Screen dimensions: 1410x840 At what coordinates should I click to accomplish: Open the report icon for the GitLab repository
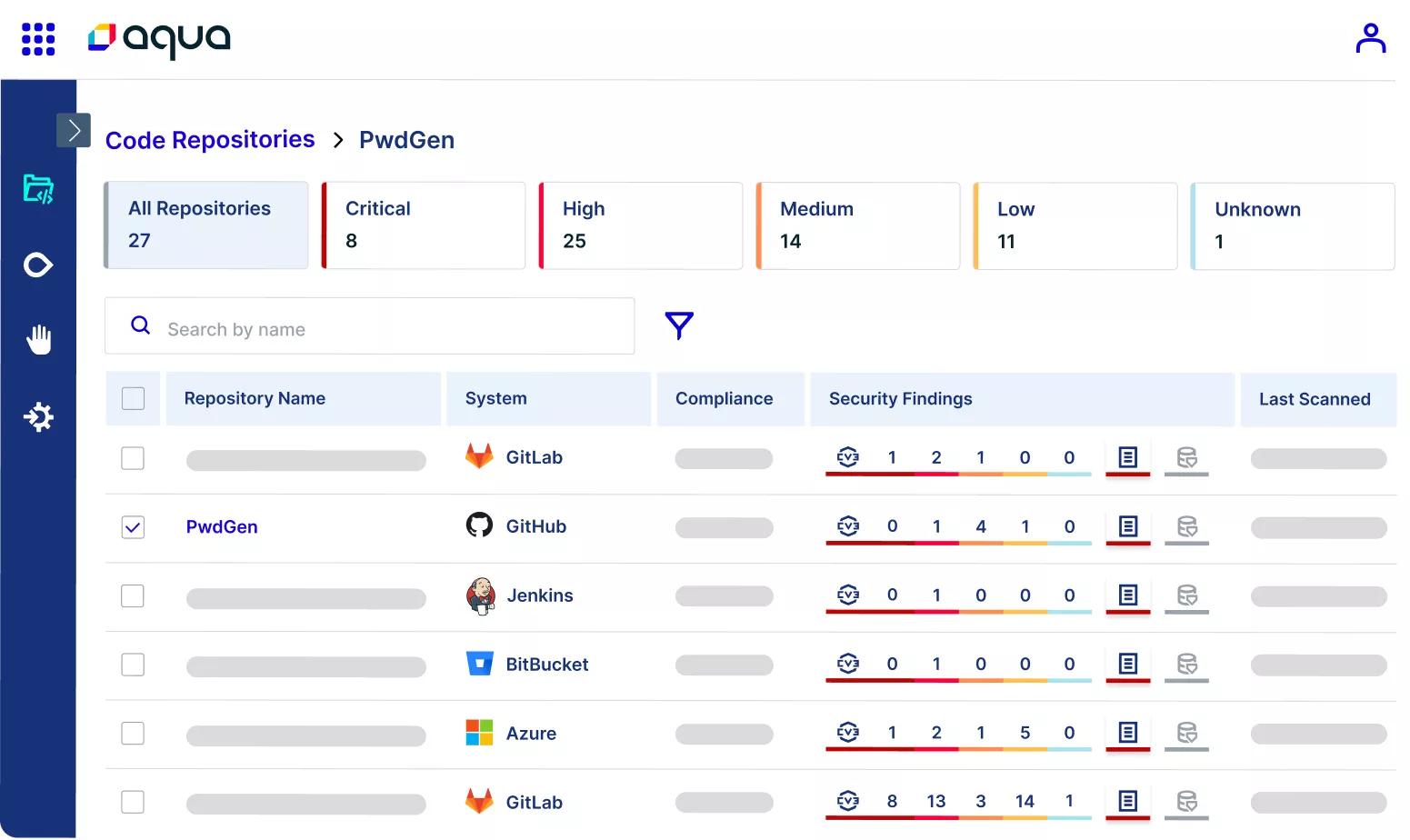[1127, 459]
